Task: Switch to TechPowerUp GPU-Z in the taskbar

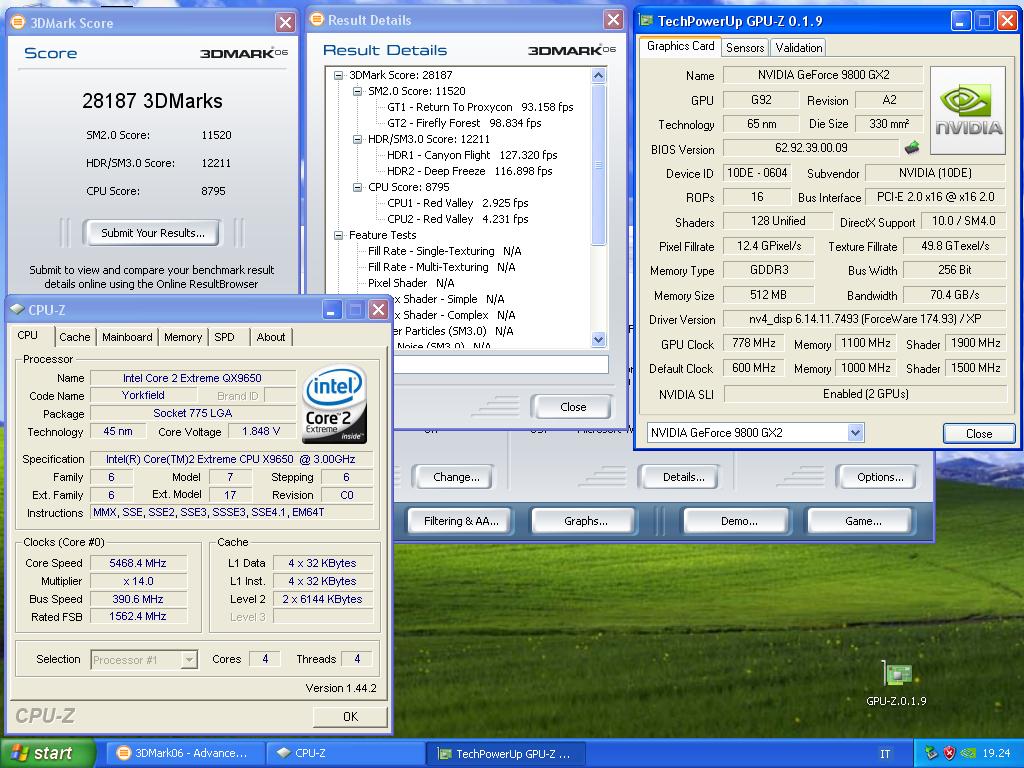Action: pyautogui.click(x=505, y=754)
